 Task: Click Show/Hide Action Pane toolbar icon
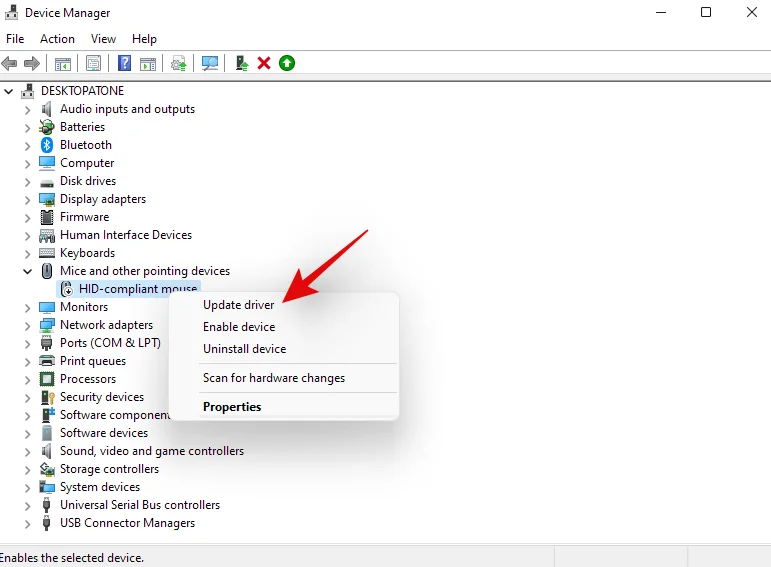pyautogui.click(x=148, y=63)
